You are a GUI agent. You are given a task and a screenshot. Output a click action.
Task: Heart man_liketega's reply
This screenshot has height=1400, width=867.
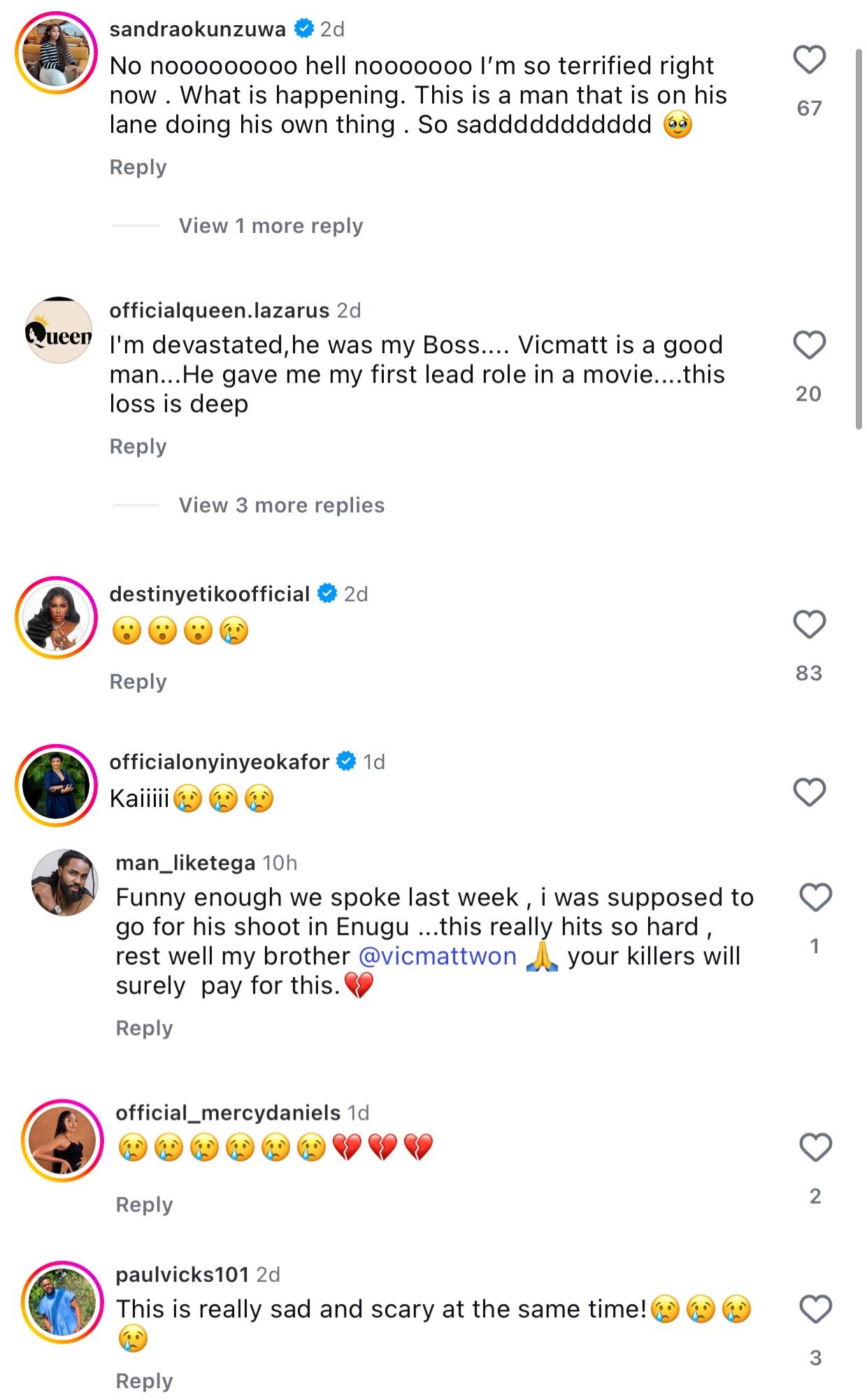[815, 898]
